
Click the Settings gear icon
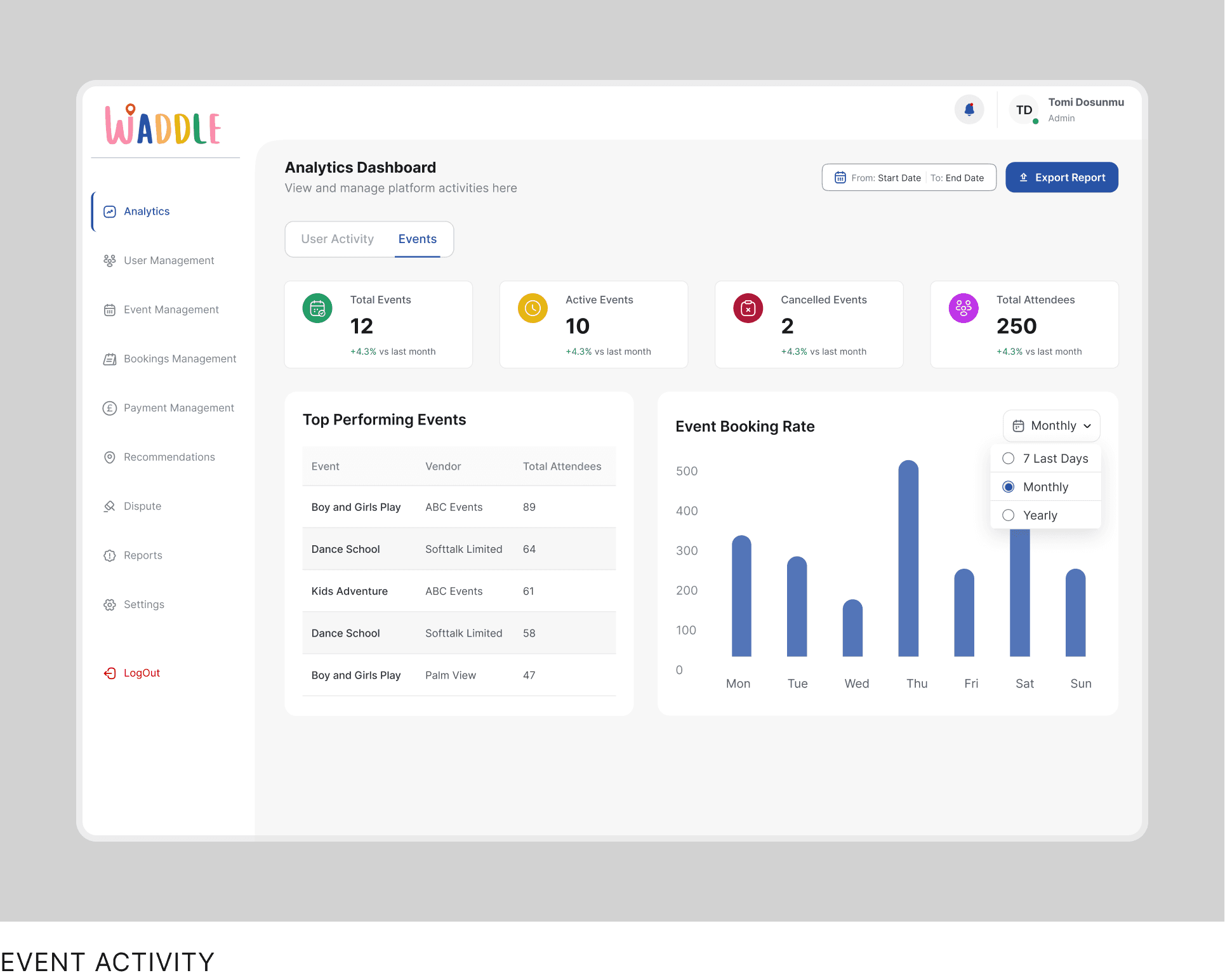110,605
